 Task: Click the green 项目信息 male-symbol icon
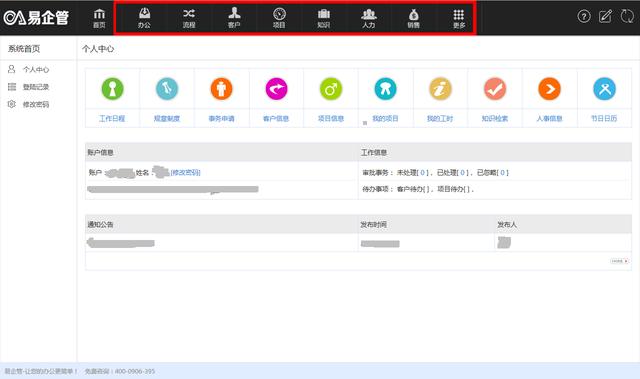pos(331,89)
